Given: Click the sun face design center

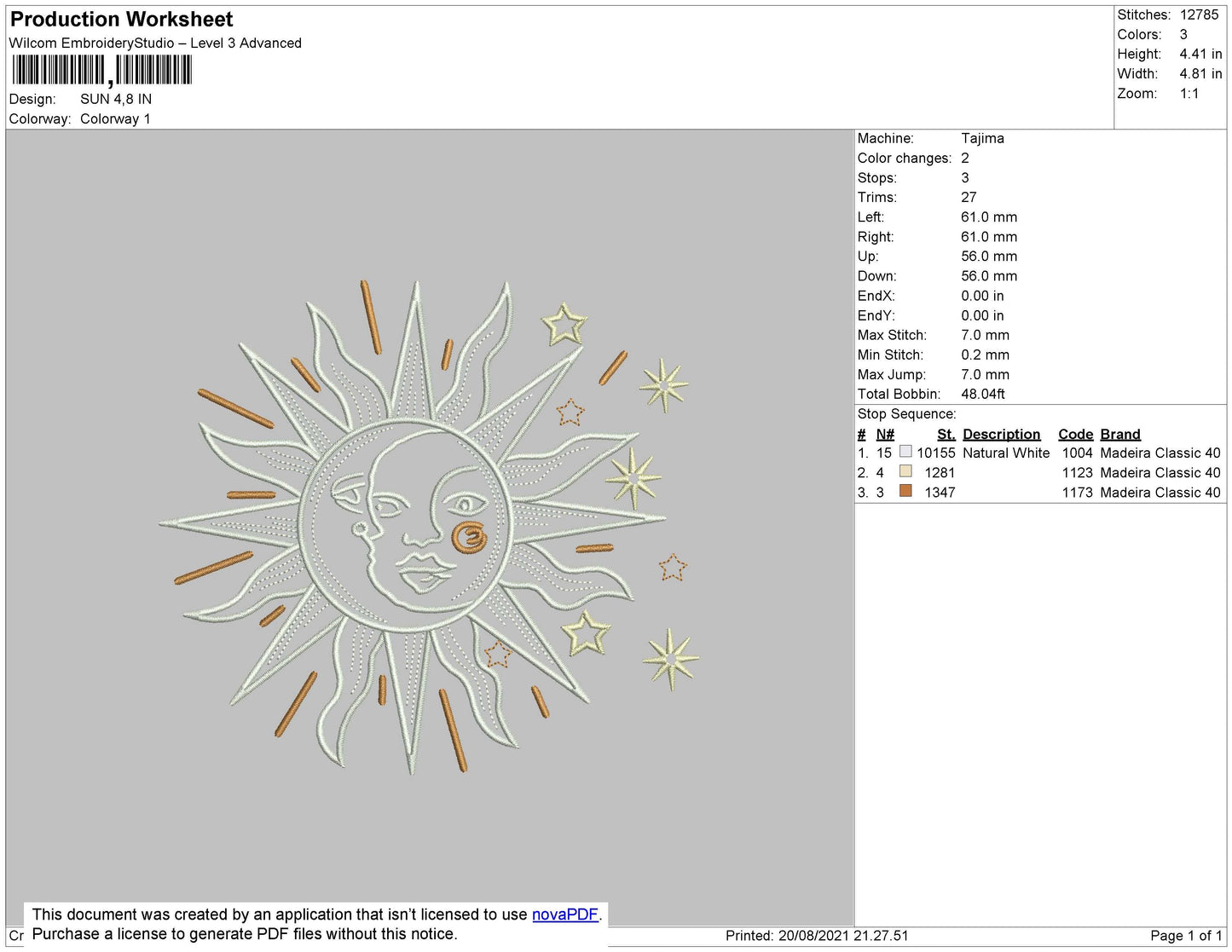Looking at the screenshot, I should coord(404,525).
